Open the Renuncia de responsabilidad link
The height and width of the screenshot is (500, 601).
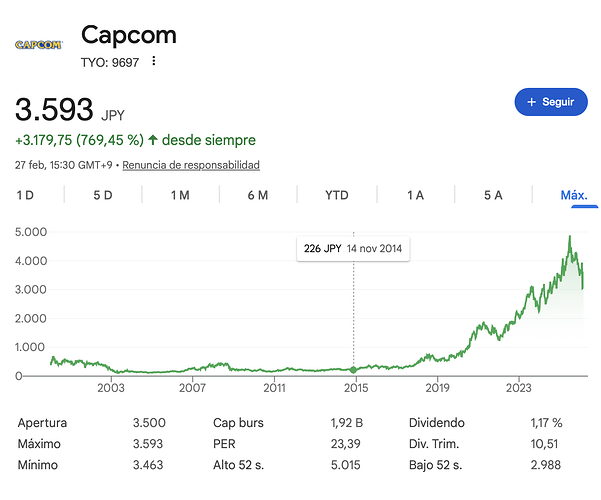coord(190,165)
